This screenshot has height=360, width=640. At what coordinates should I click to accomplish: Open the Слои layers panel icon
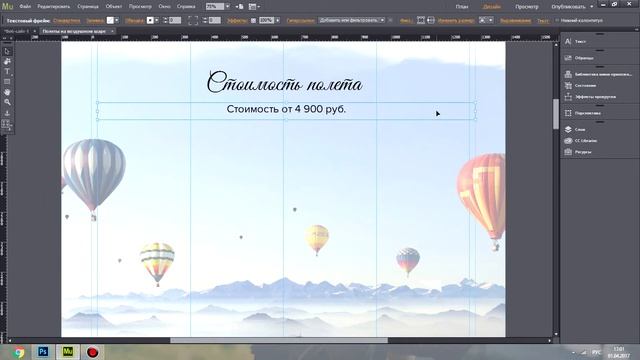[x=568, y=129]
